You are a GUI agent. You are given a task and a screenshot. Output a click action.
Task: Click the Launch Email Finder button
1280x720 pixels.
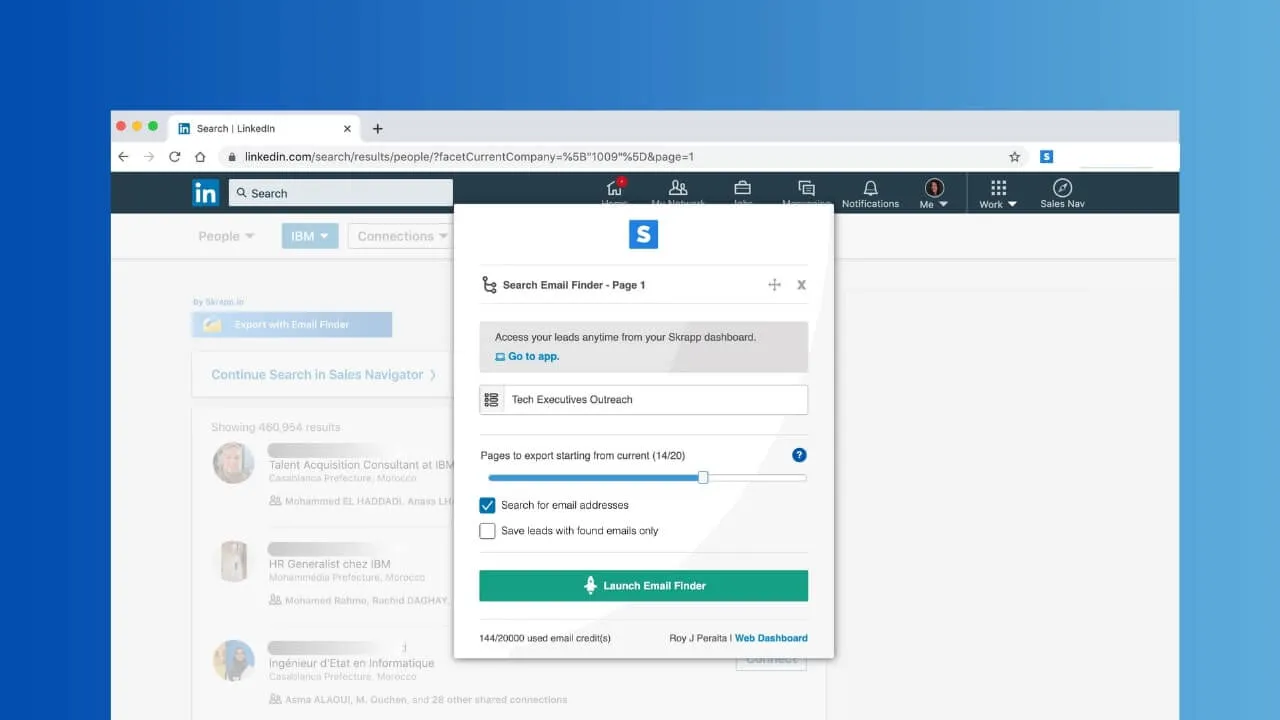coord(643,586)
